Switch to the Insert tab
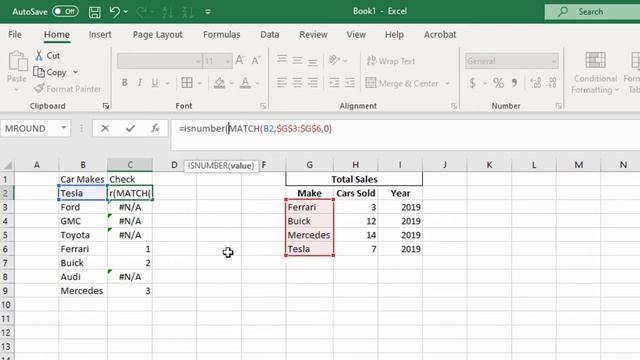This screenshot has width=640, height=360. (x=100, y=35)
